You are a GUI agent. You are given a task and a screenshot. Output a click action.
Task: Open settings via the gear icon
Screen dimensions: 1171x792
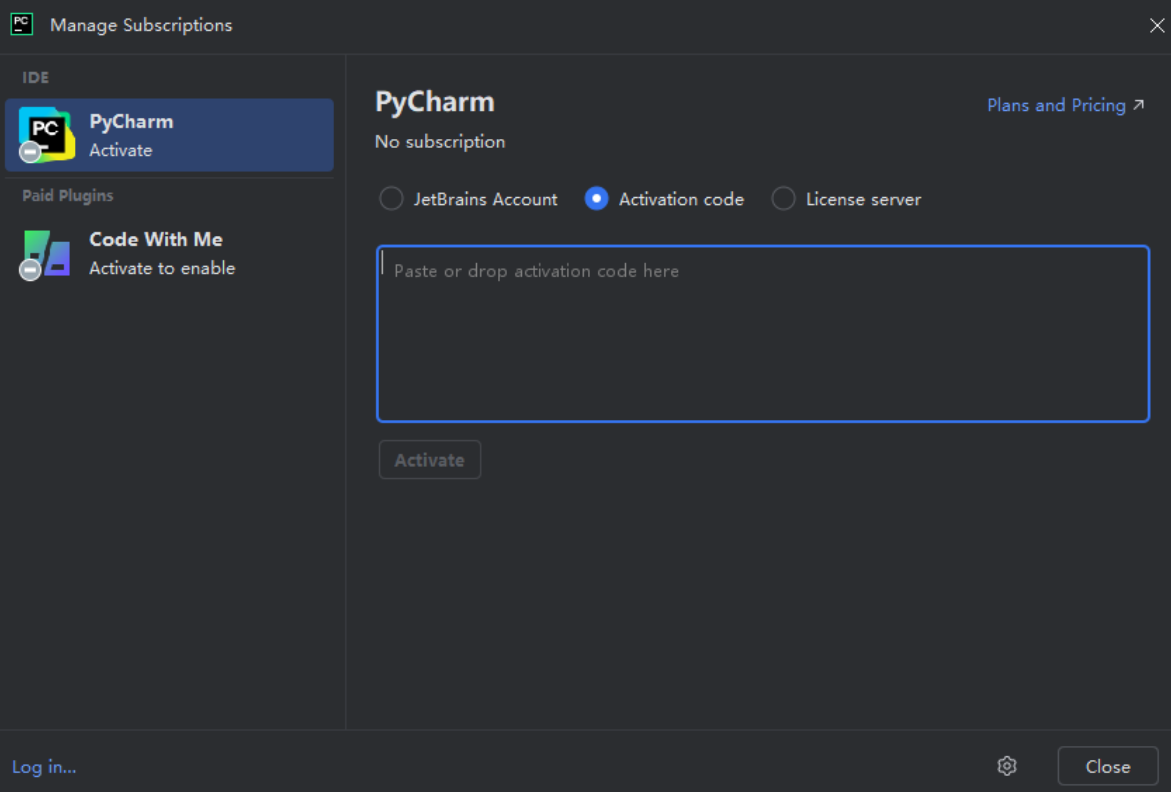[x=1007, y=766]
